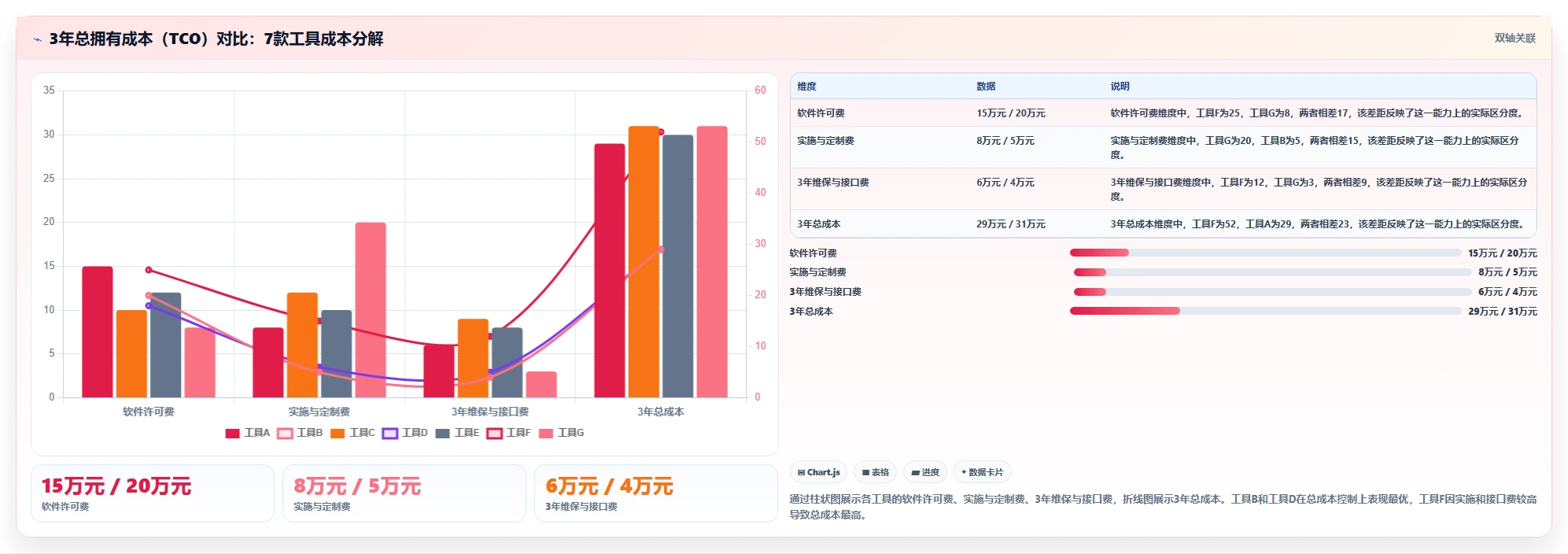This screenshot has width=1568, height=554.
Task: Toggle the 工具E legend entry
Action: [457, 433]
